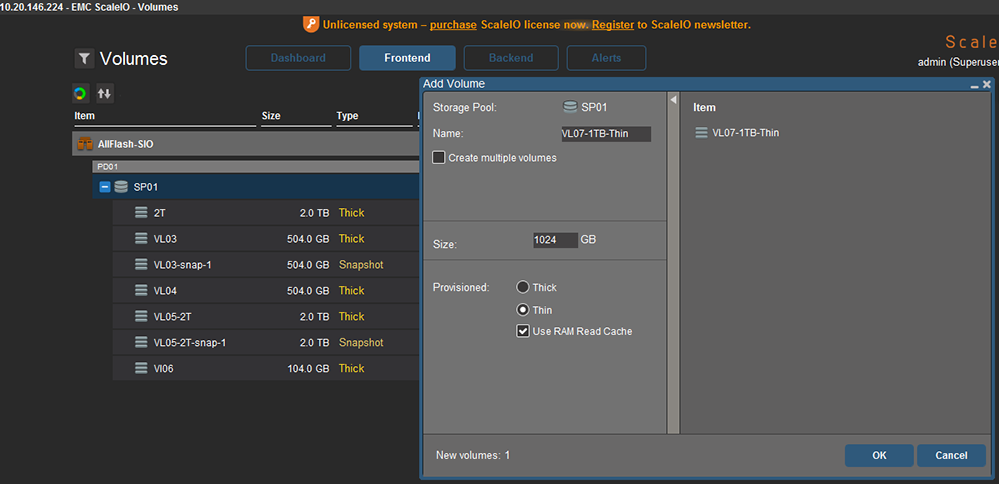Open the Alerts tab
Viewport: 999px width, 484px height.
tap(607, 58)
